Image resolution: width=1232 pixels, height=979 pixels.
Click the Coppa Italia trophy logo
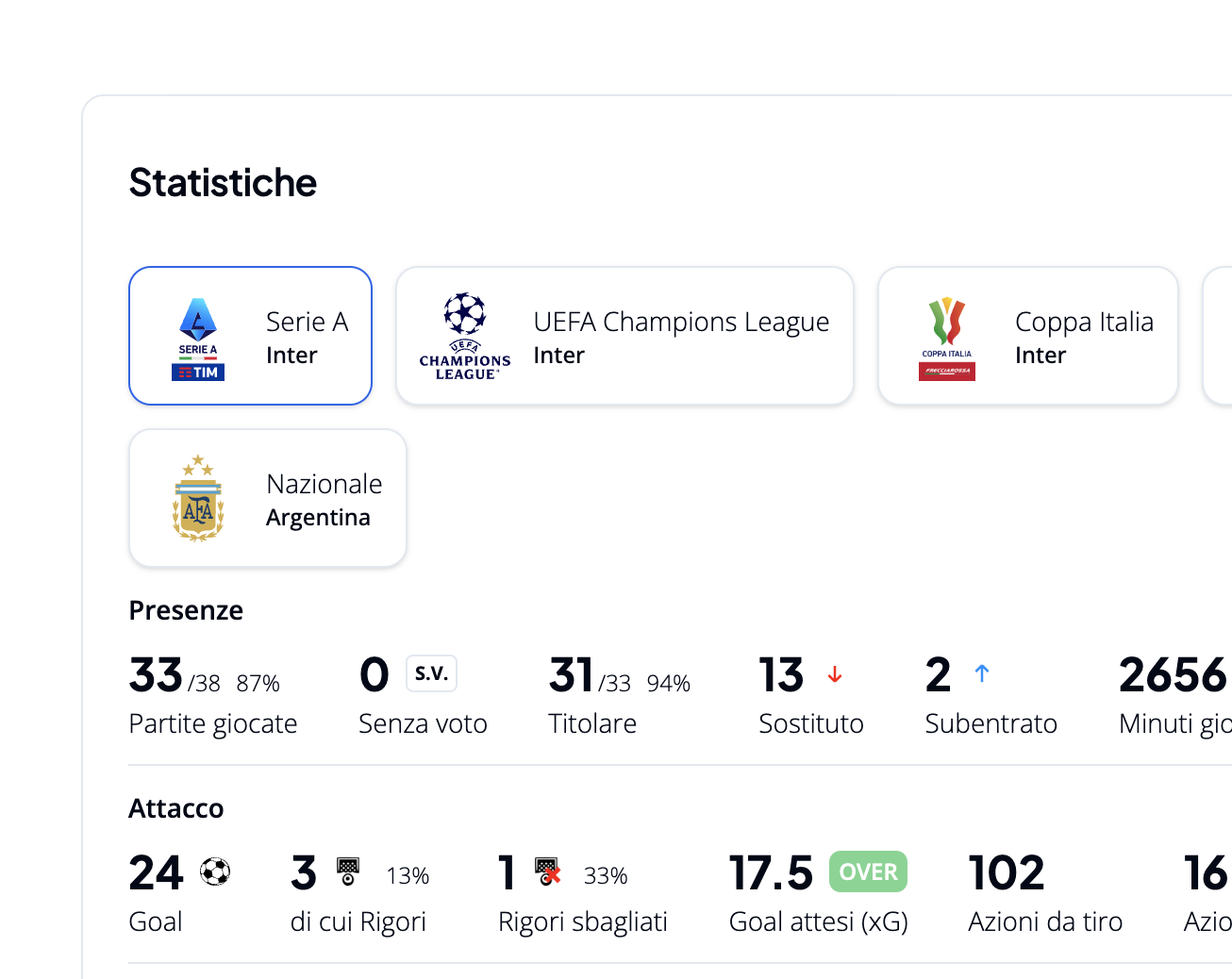click(947, 339)
